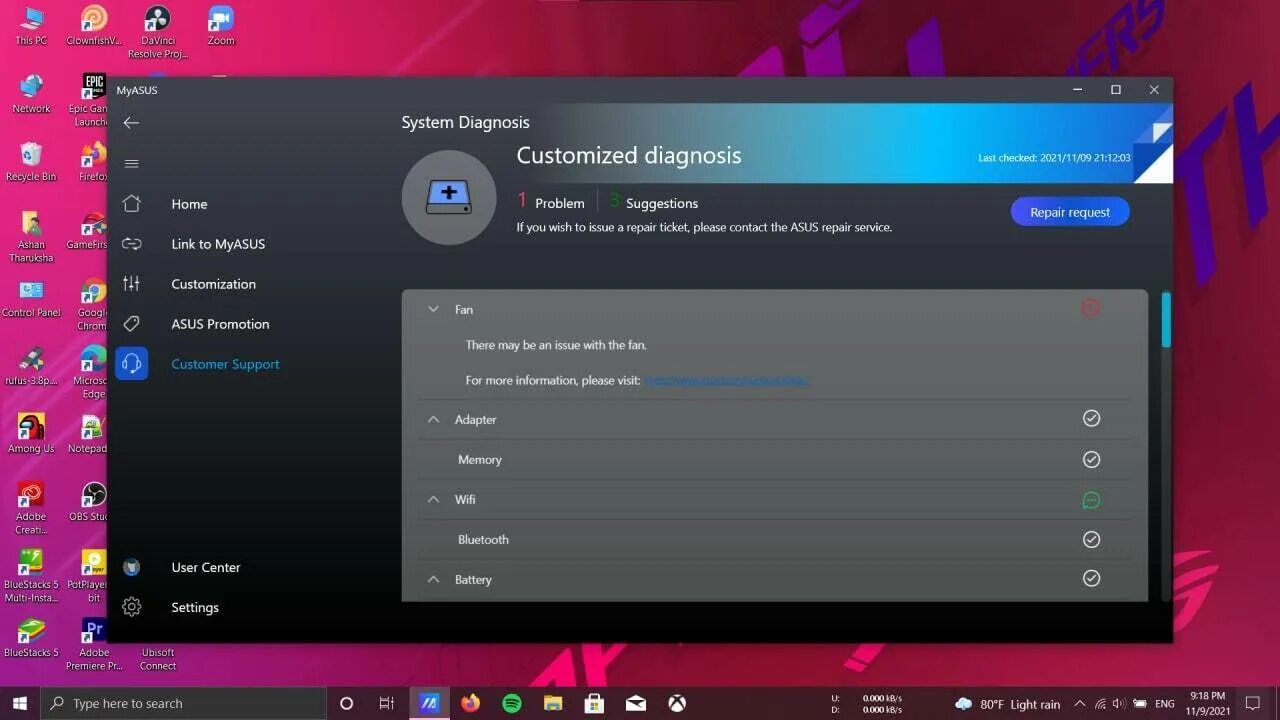Click the Home house icon
Image resolution: width=1280 pixels, height=720 pixels.
(131, 203)
